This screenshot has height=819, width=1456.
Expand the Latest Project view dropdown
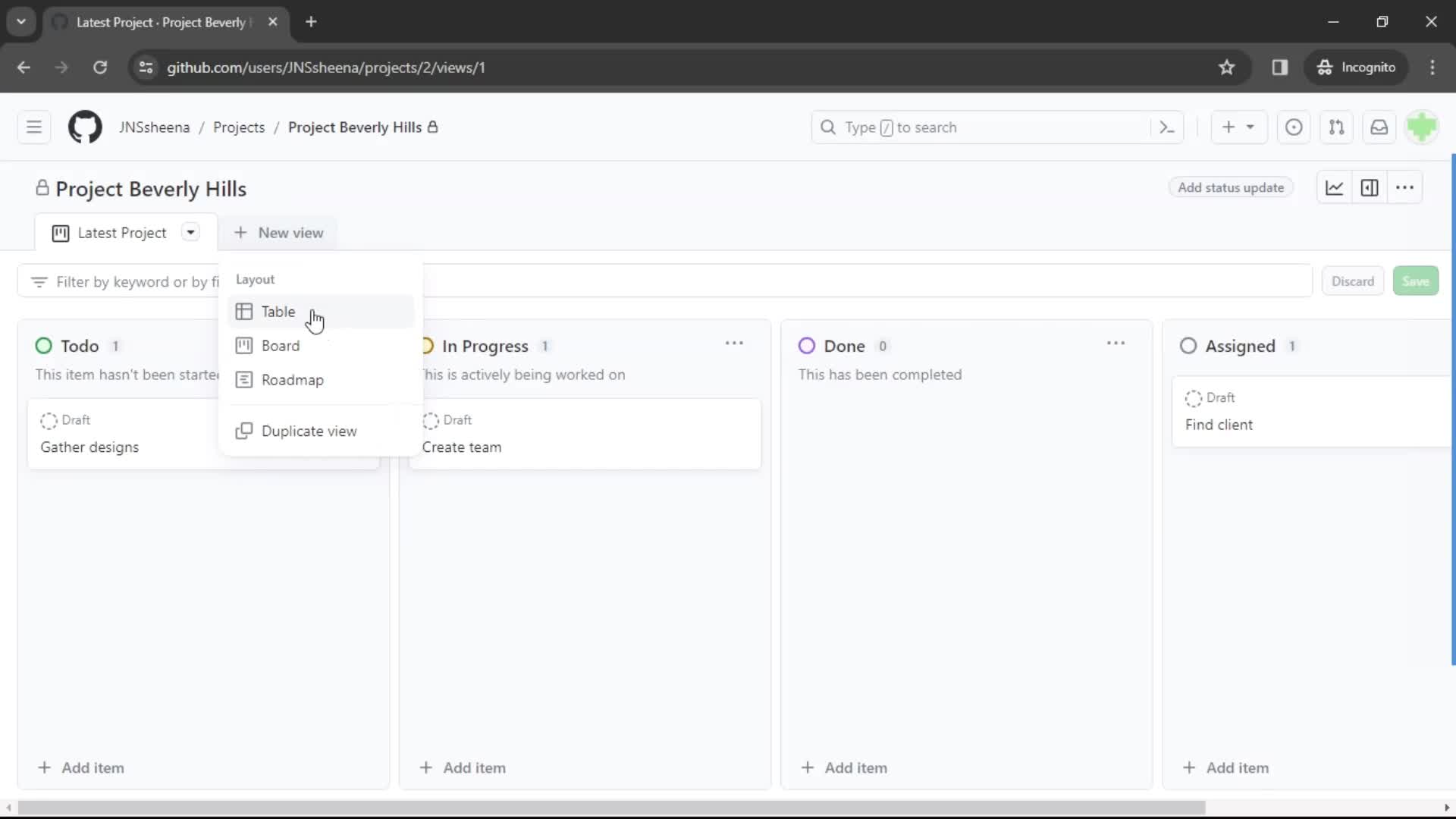click(x=190, y=232)
